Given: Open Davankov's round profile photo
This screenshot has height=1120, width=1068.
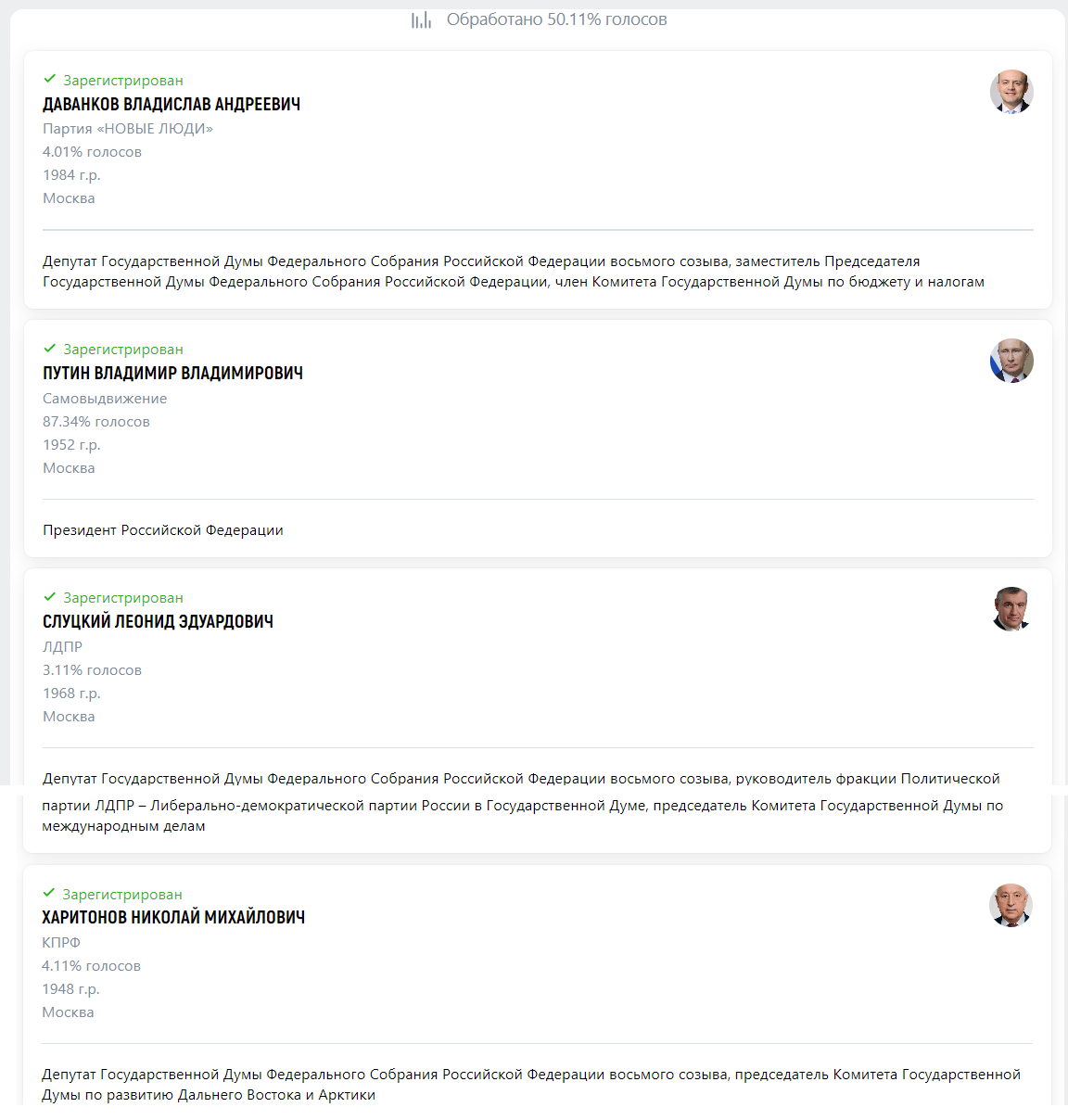Looking at the screenshot, I should (1011, 92).
